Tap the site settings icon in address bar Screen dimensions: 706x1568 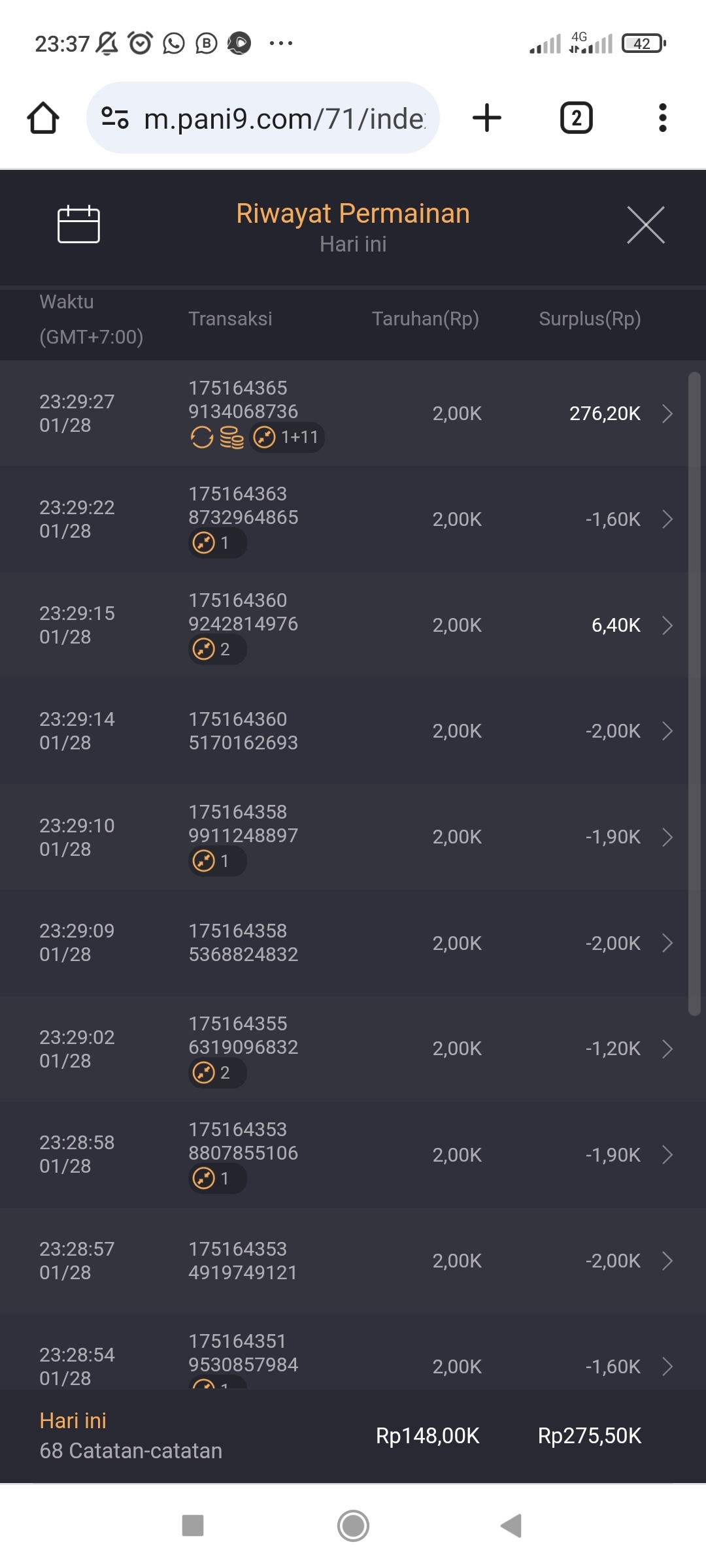coord(115,118)
